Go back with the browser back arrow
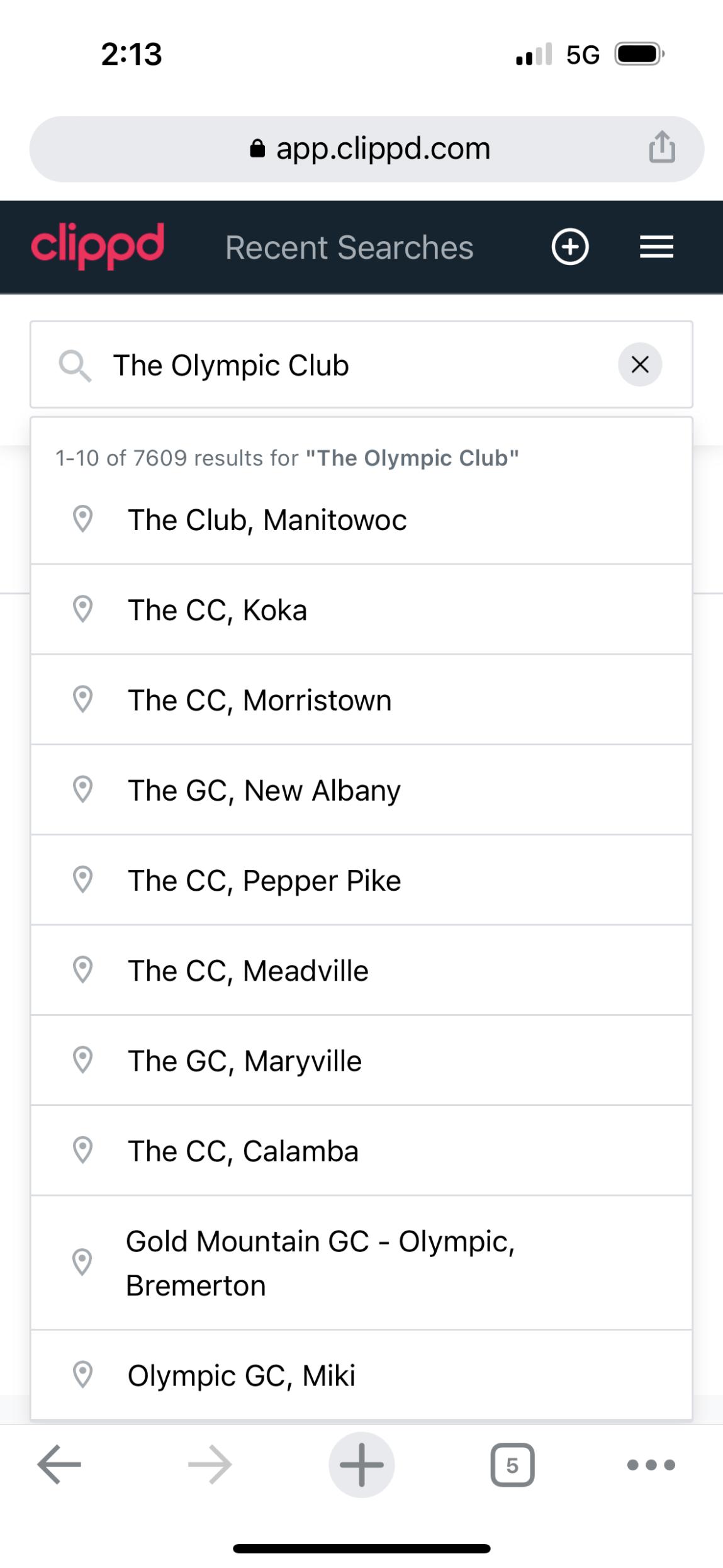The height and width of the screenshot is (1568, 723). [x=59, y=1465]
